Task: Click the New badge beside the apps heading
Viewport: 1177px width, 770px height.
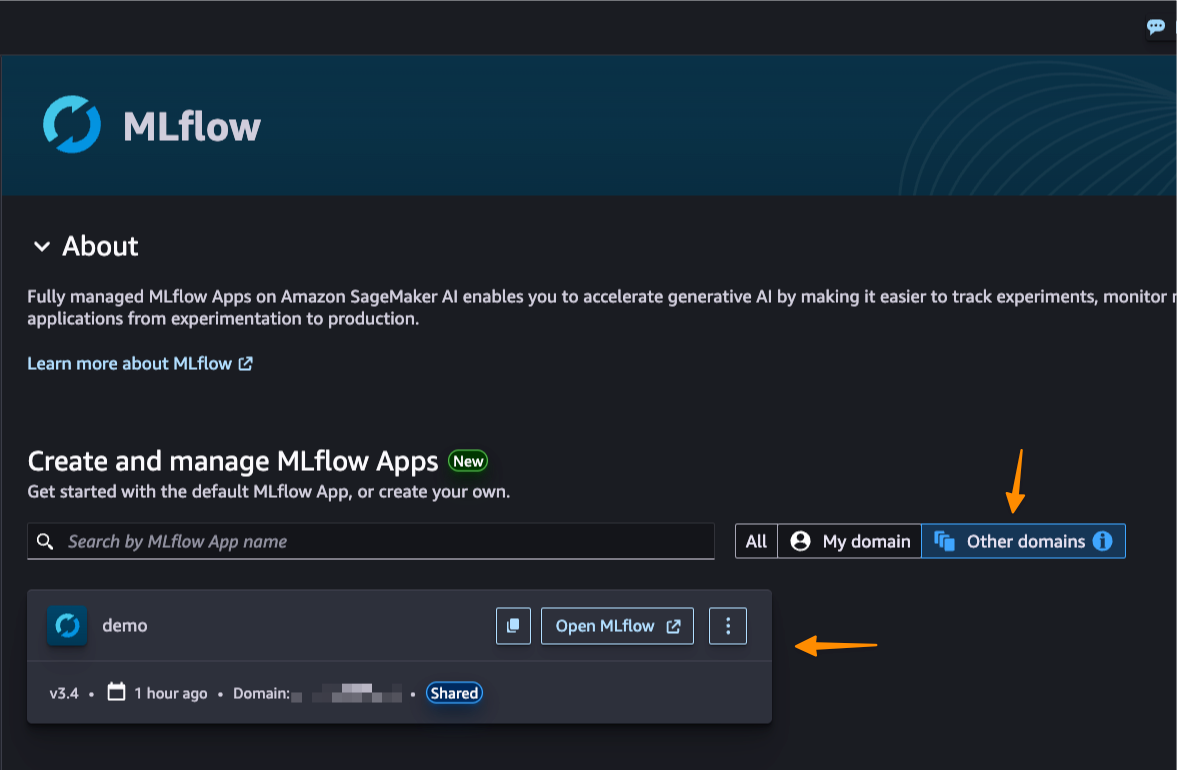Action: click(468, 461)
